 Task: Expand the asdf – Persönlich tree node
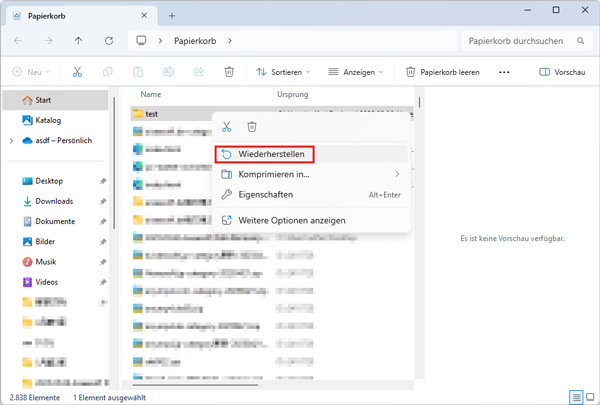point(11,141)
